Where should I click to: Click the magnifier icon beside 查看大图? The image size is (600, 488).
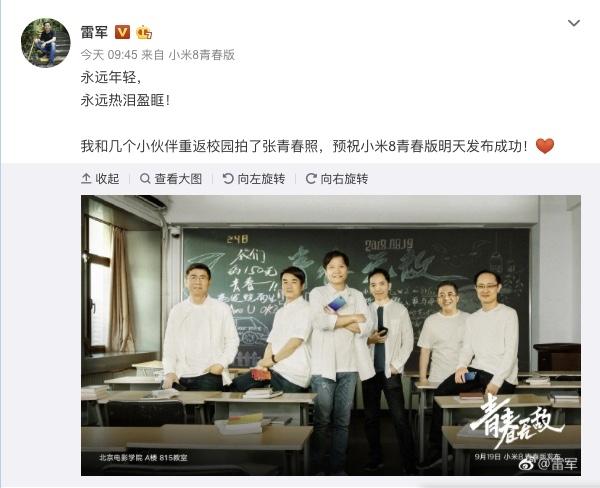[x=145, y=179]
